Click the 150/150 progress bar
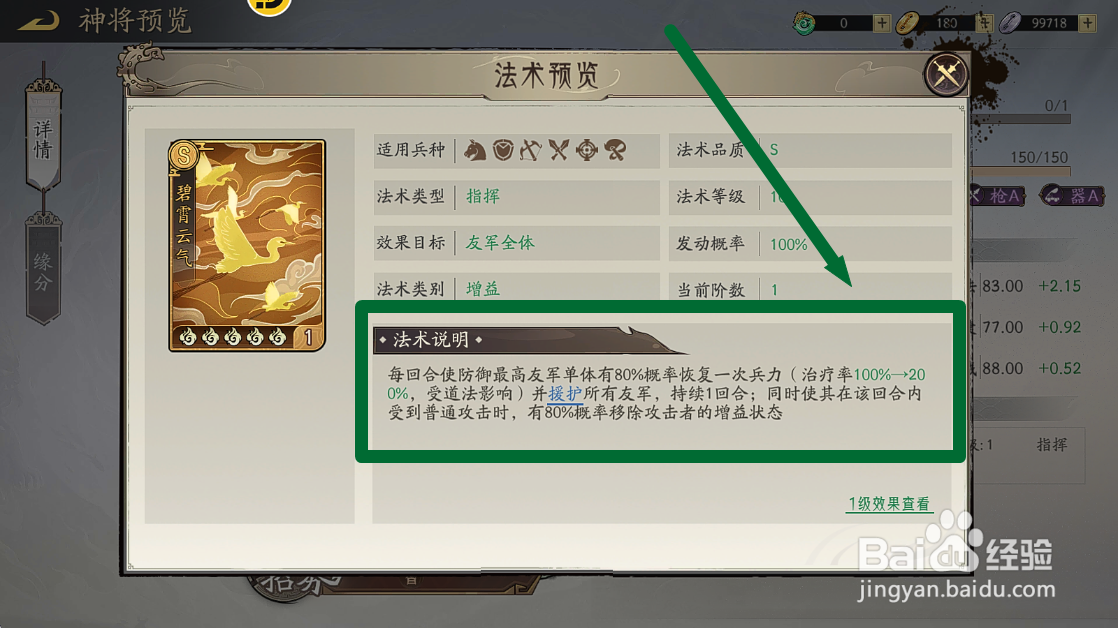 pos(1022,171)
